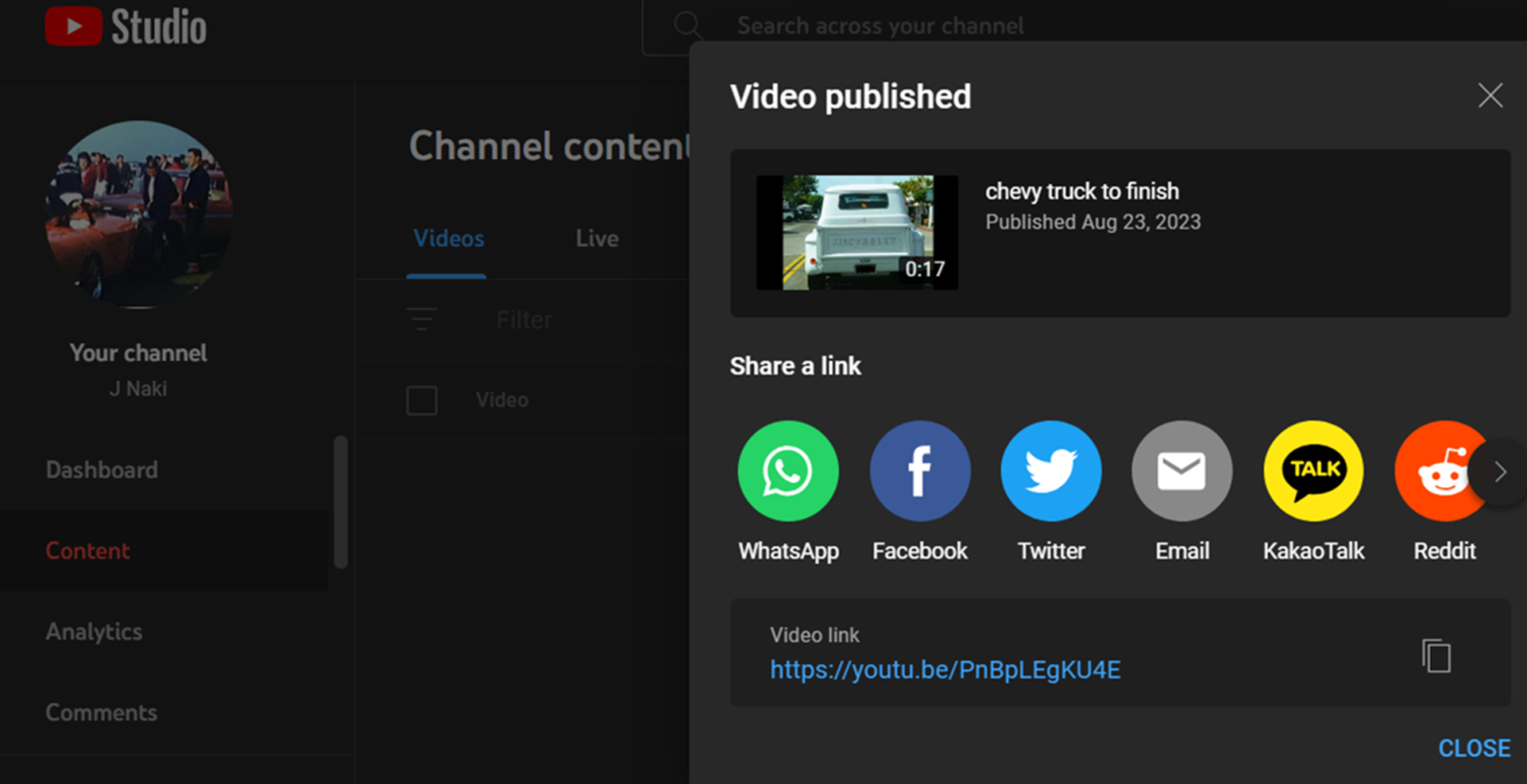This screenshot has width=1527, height=784.
Task: Open chevy truck video thumbnail
Action: point(857,233)
